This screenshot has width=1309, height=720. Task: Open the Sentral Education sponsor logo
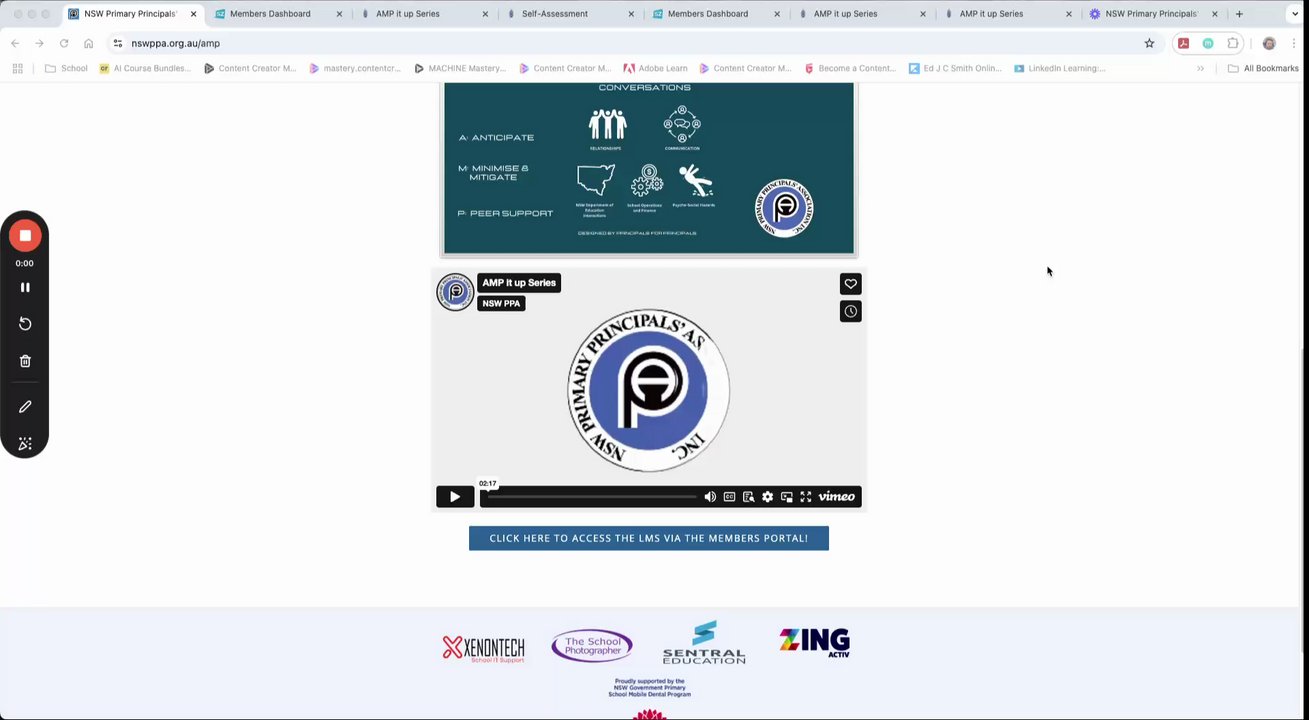tap(704, 643)
